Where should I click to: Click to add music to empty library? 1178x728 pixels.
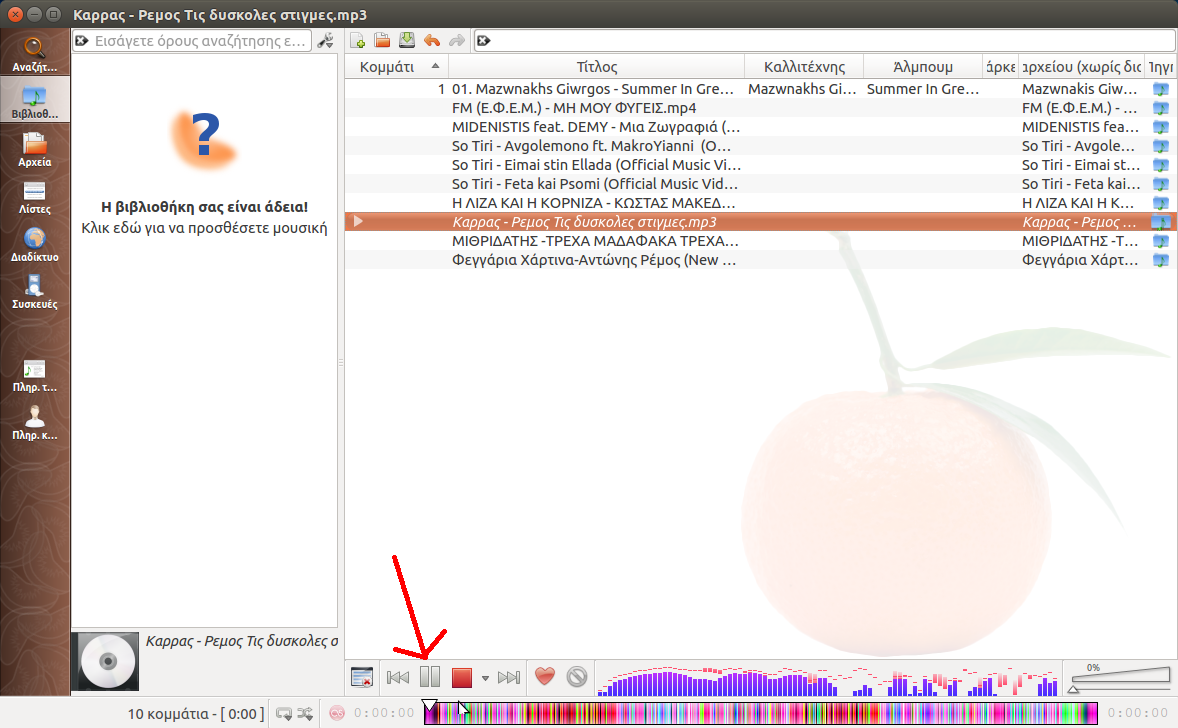click(x=204, y=228)
